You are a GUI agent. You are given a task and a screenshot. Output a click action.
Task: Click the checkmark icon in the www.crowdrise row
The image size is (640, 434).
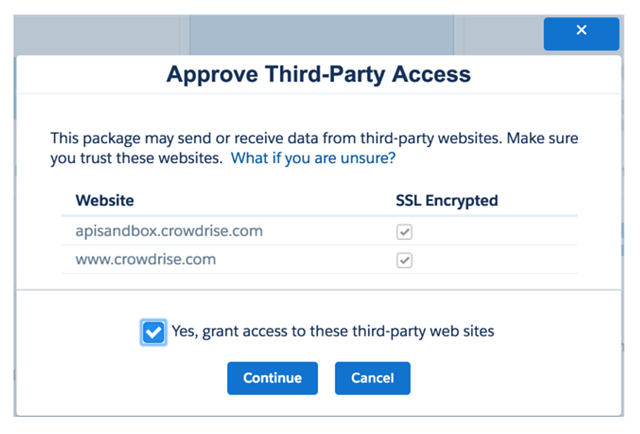coord(404,260)
